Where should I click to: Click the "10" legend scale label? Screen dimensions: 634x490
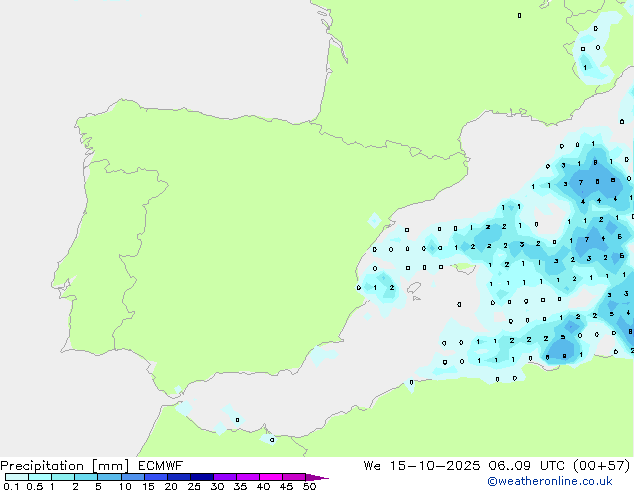[x=125, y=486]
